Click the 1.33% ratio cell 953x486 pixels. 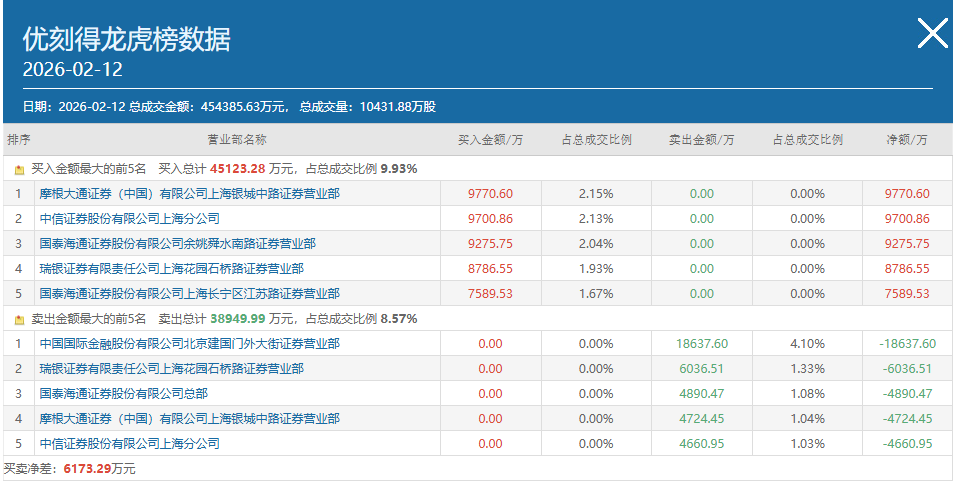pyautogui.click(x=808, y=369)
